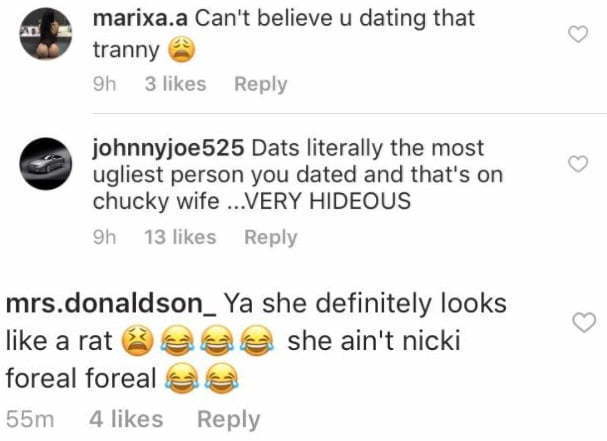Select the 9h timestamp under marixa.a
Viewport: 607px width, 441px height.
point(105,84)
